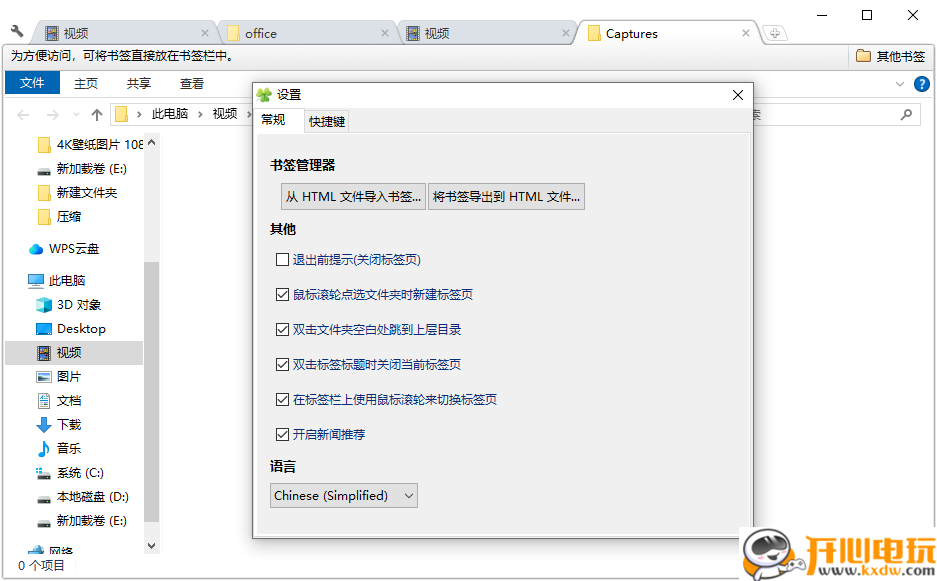Enable 退出前提示(关闭标签页) checkbox
The image size is (937, 581).
(x=283, y=259)
